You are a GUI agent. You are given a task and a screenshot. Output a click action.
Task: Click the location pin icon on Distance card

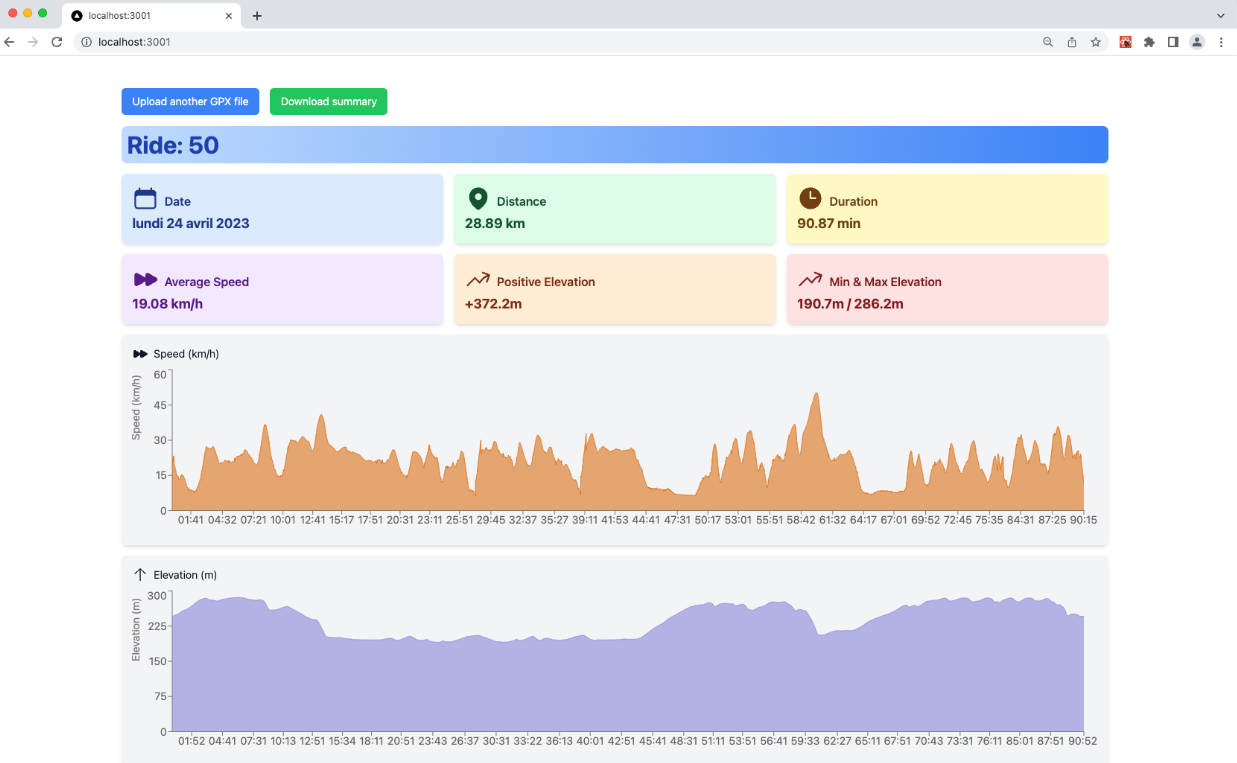click(478, 199)
